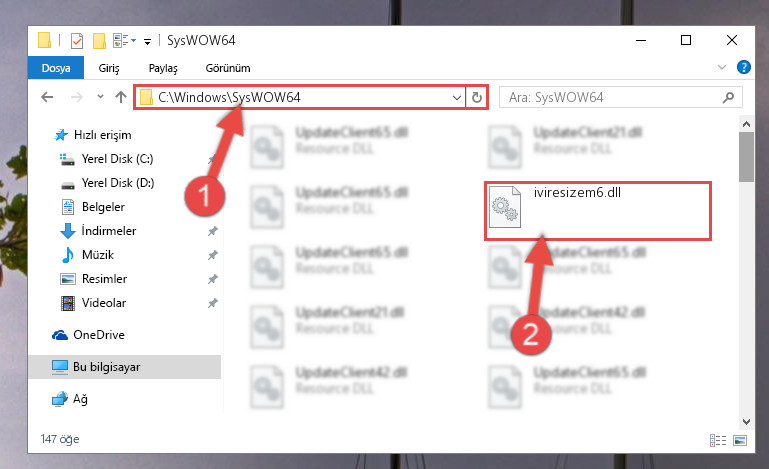Switch to the Görünüm tab

(x=228, y=68)
